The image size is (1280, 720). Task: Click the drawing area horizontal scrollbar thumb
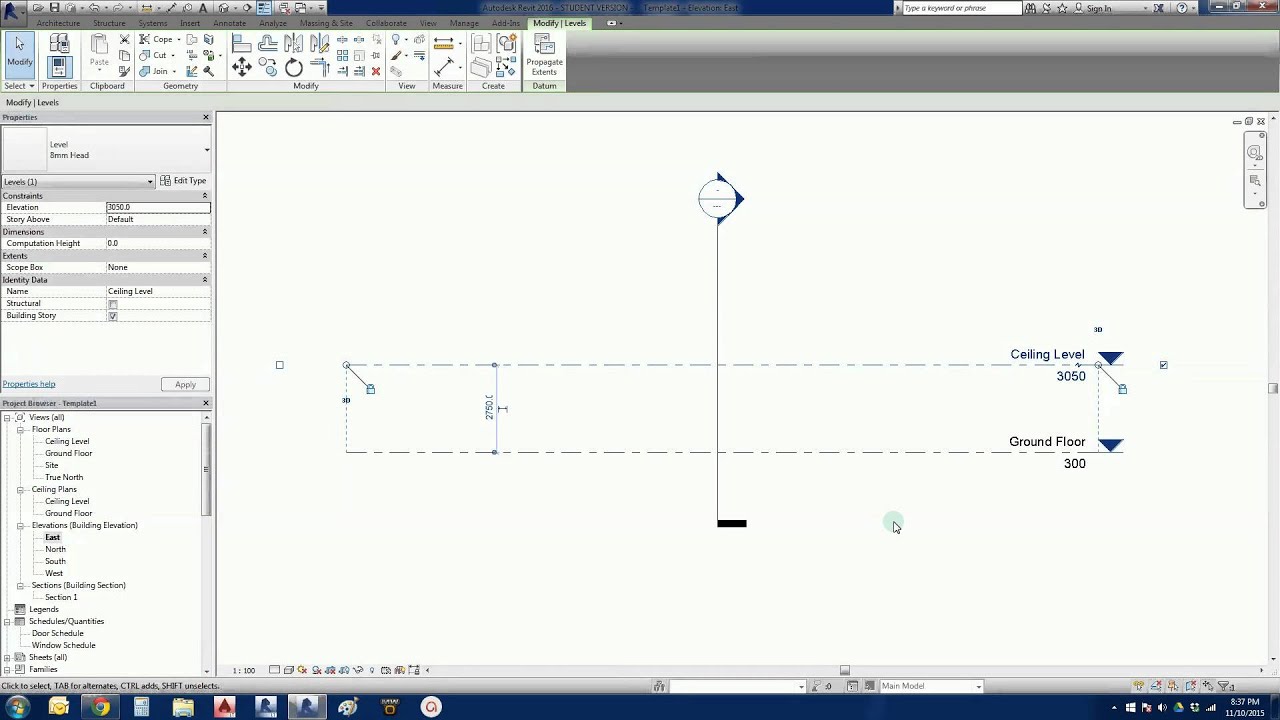(845, 670)
